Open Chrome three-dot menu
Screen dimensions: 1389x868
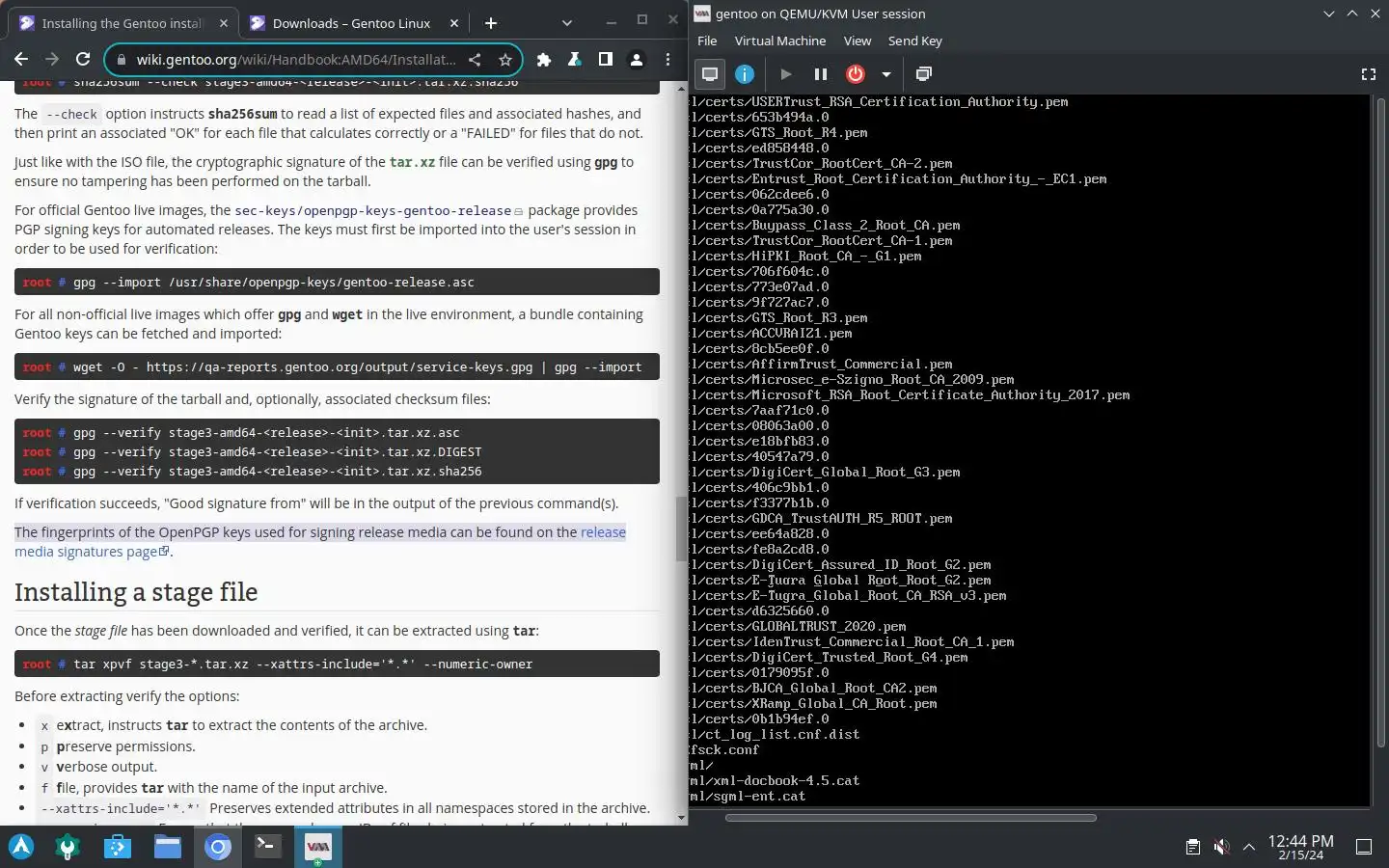[667, 60]
